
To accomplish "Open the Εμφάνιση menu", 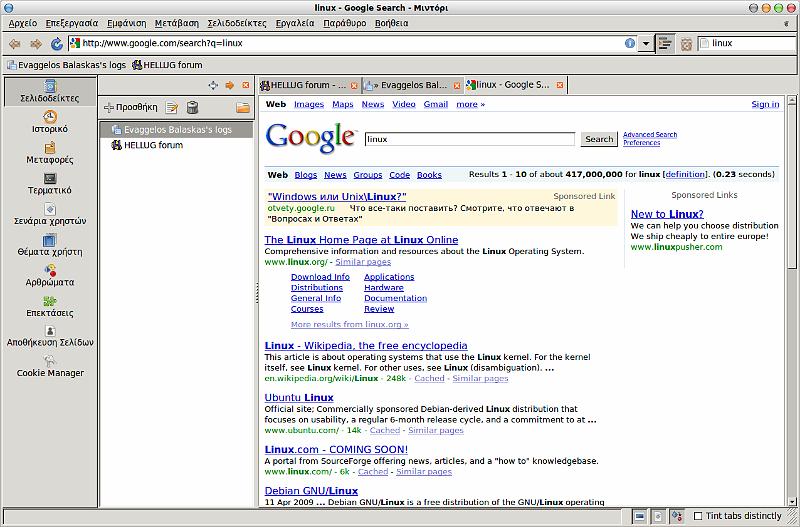I will pyautogui.click(x=127, y=23).
